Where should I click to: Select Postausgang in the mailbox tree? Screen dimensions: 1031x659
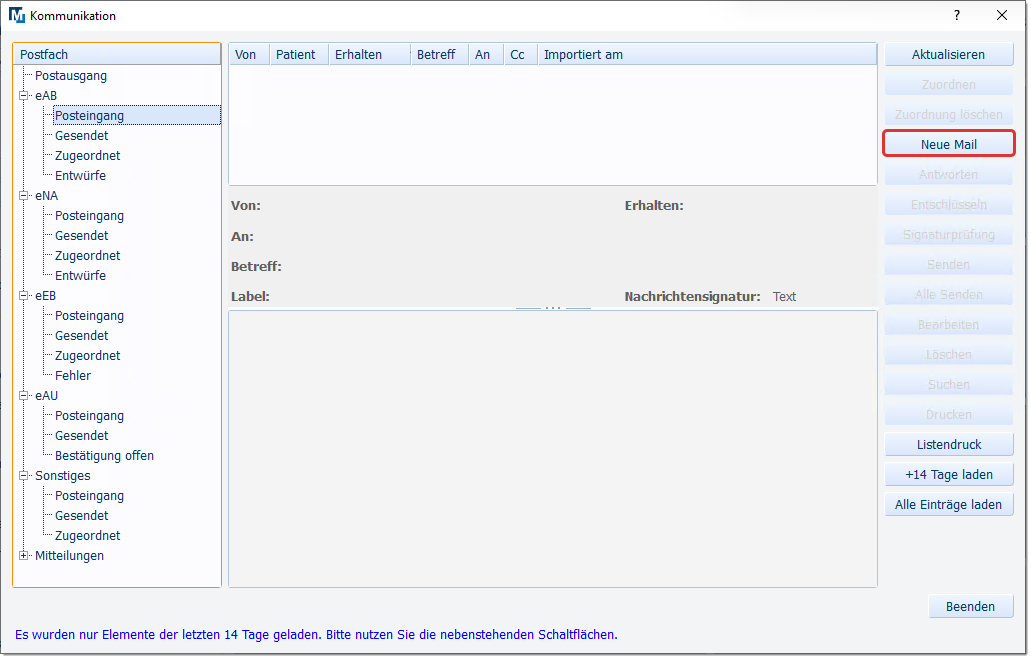pos(71,76)
